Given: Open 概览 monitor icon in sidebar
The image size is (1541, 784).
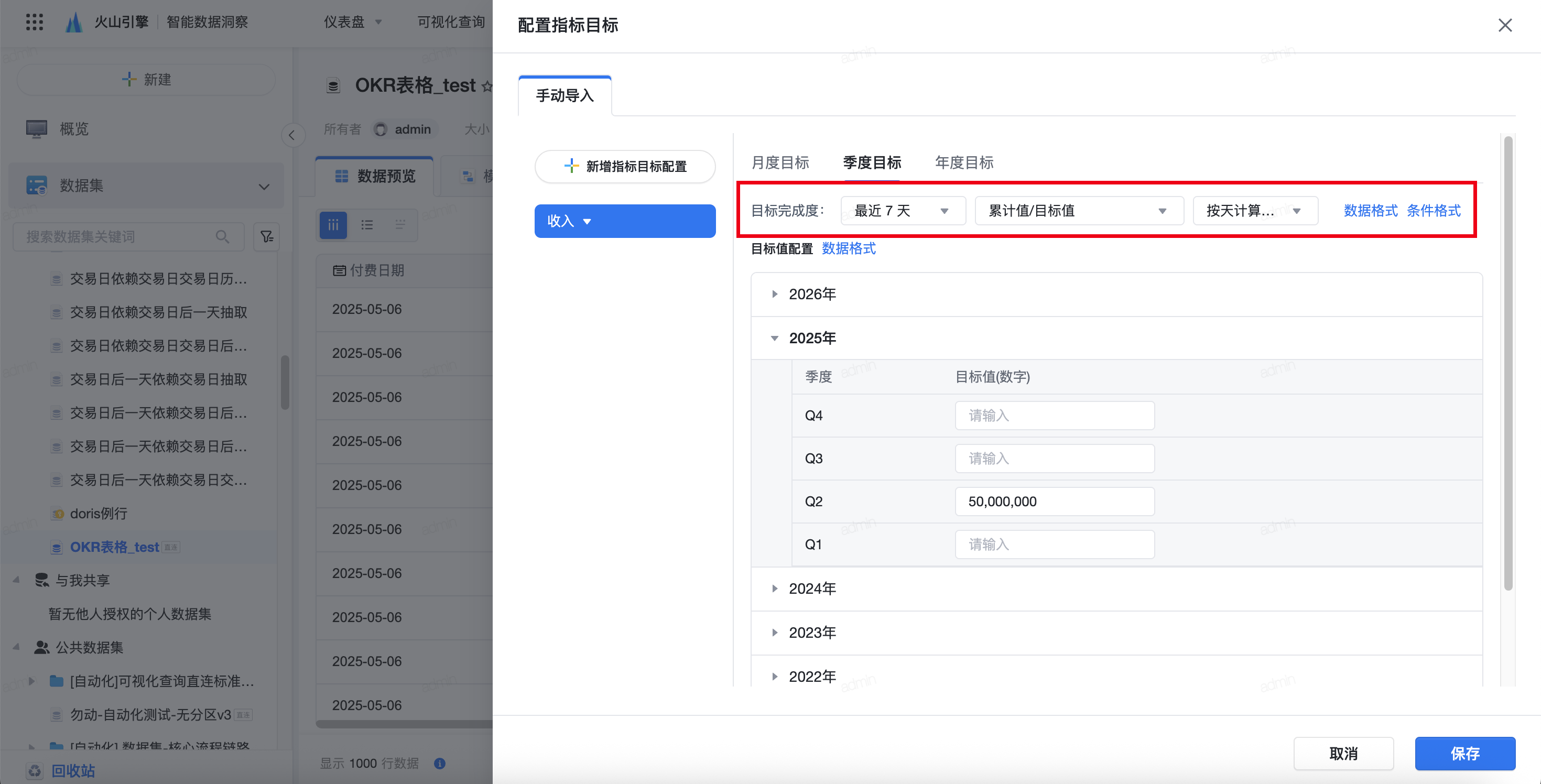Looking at the screenshot, I should pos(37,128).
